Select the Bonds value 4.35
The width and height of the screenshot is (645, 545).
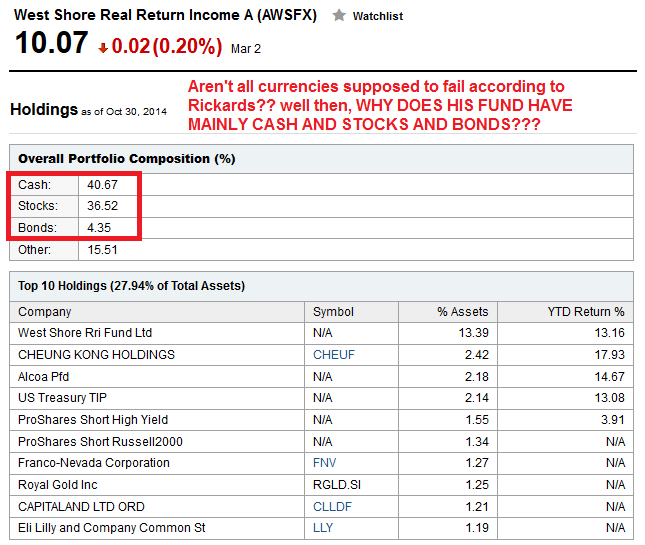pos(99,227)
